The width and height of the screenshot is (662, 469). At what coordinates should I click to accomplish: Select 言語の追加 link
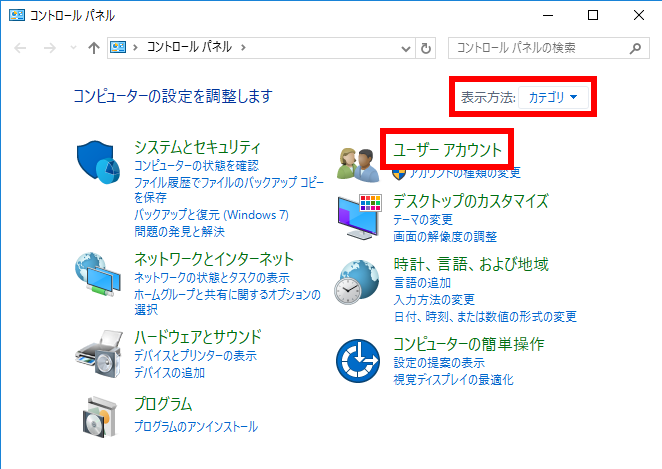[x=422, y=282]
